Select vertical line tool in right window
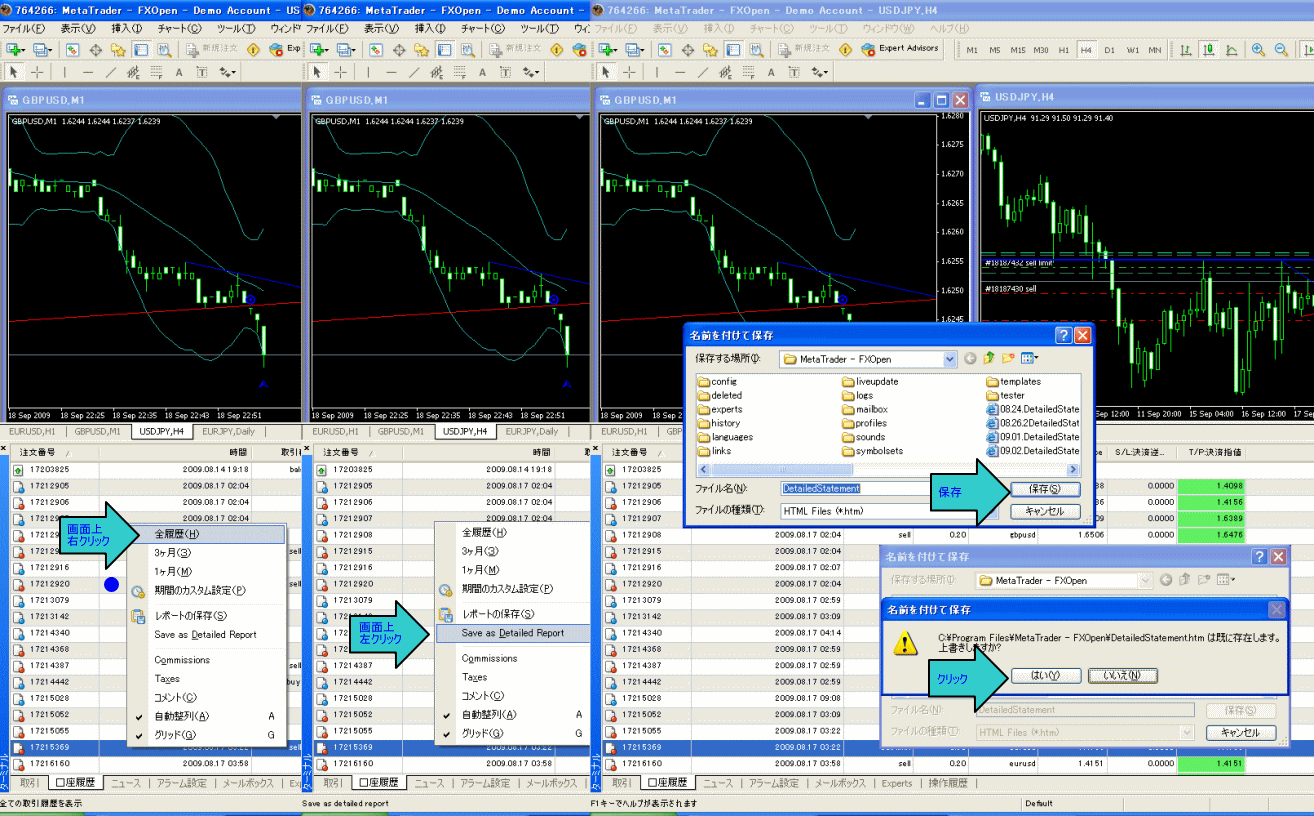Viewport: 1314px width, 816px height. point(657,72)
